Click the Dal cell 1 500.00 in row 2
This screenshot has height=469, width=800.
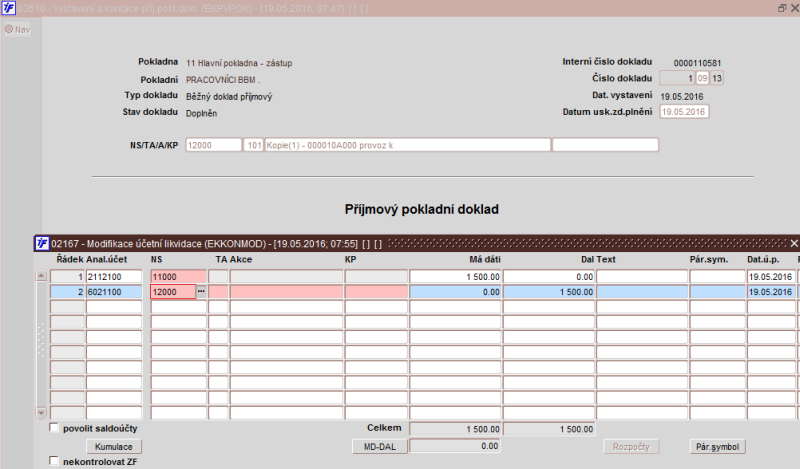(x=549, y=292)
